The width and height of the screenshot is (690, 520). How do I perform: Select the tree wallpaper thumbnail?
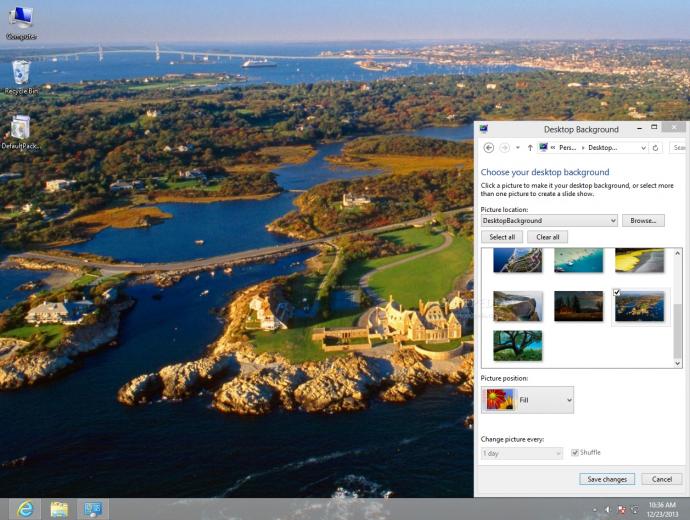[x=518, y=345]
